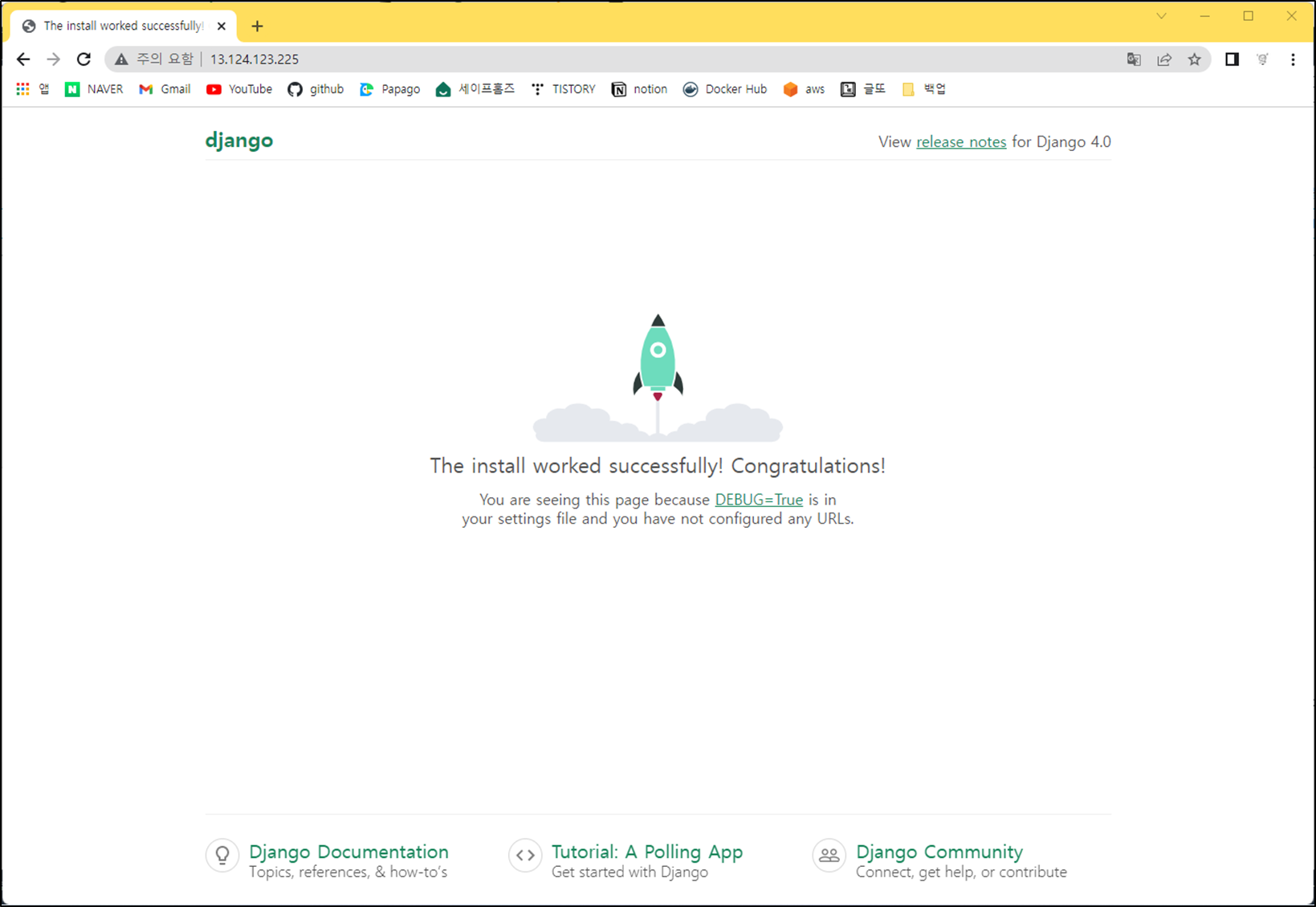Bookmark this page with the star icon
The height and width of the screenshot is (907, 1316).
tap(1195, 59)
